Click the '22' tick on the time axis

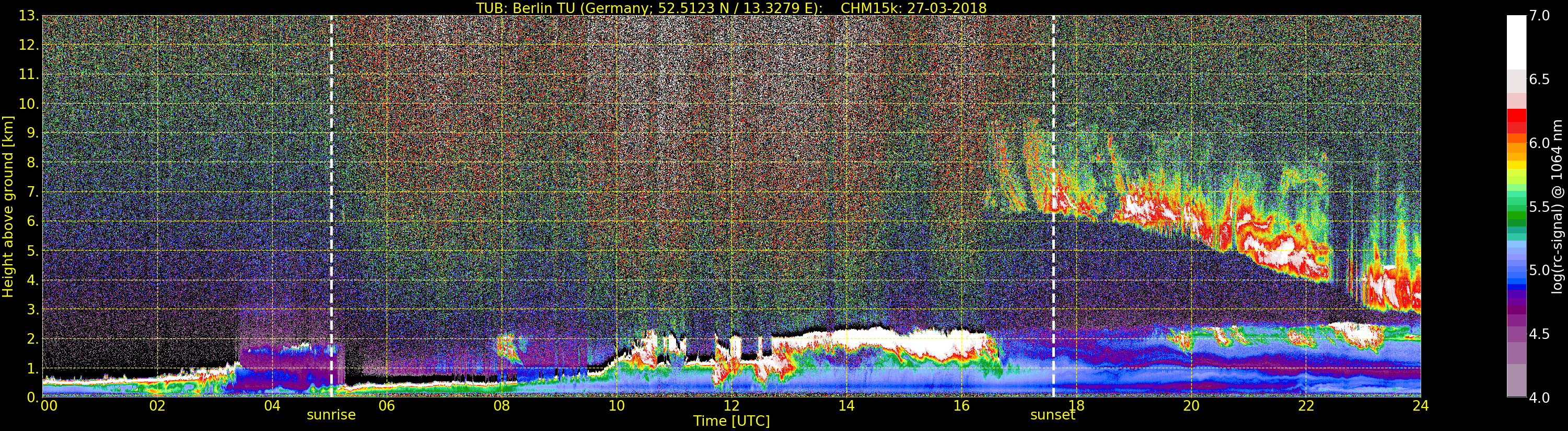pos(1306,406)
